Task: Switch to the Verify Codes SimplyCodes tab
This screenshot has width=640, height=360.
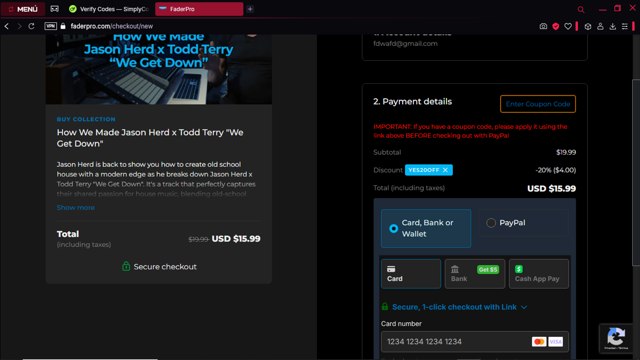Action: [x=109, y=9]
